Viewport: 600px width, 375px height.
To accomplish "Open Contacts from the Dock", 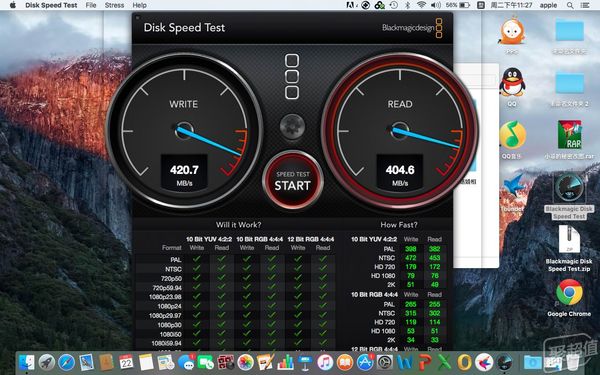I will pyautogui.click(x=106, y=362).
